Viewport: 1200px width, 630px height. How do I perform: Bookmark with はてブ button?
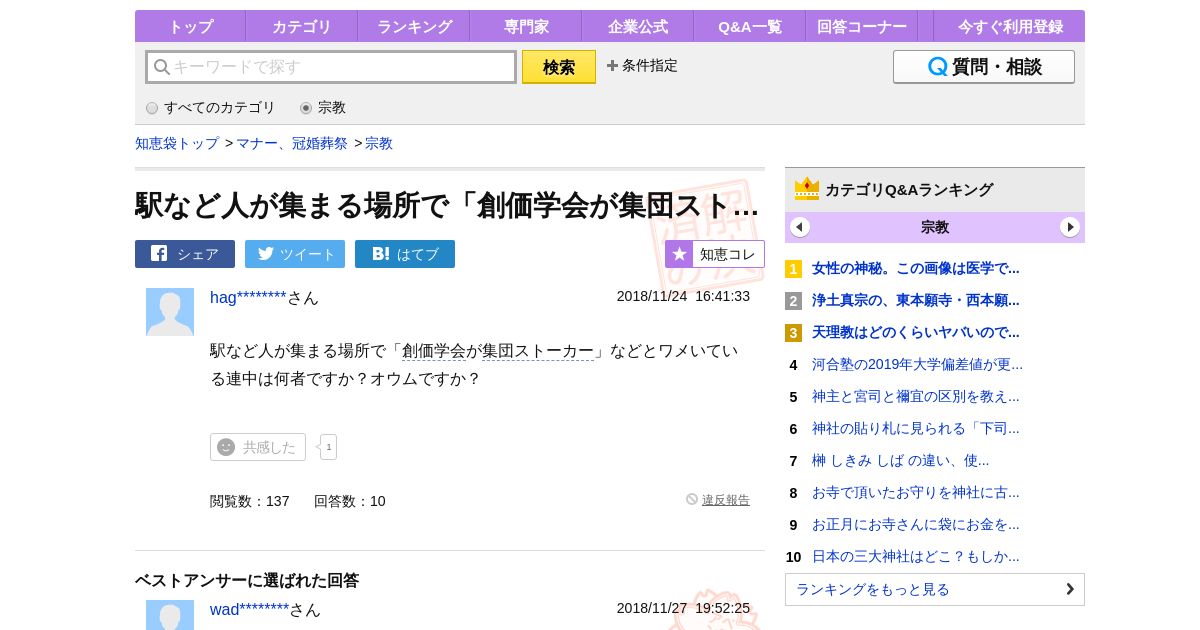coord(405,254)
